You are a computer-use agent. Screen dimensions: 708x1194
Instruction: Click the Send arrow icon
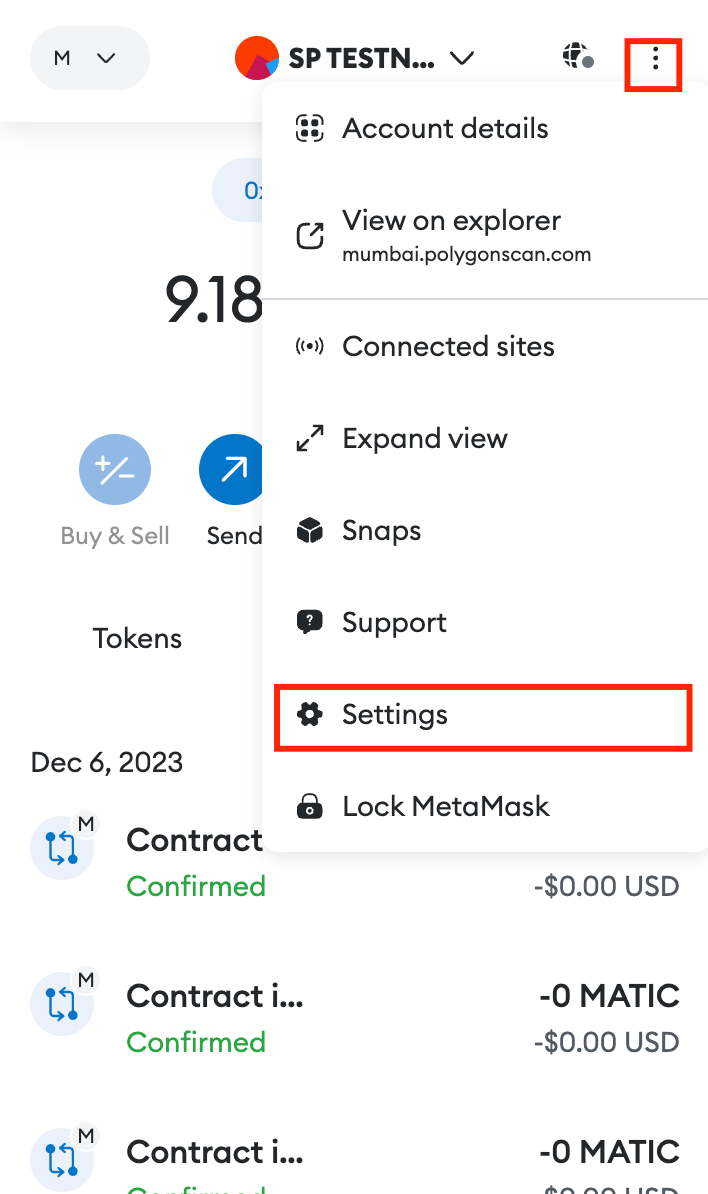232,469
